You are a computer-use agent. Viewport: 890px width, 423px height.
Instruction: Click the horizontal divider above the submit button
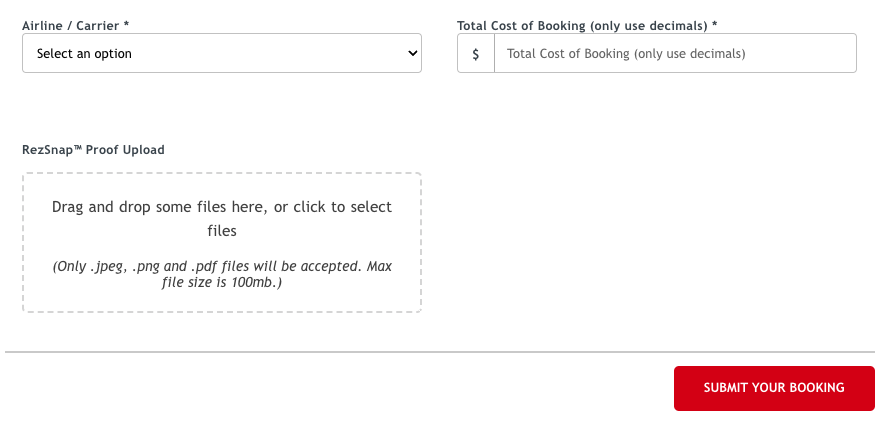[x=440, y=352]
